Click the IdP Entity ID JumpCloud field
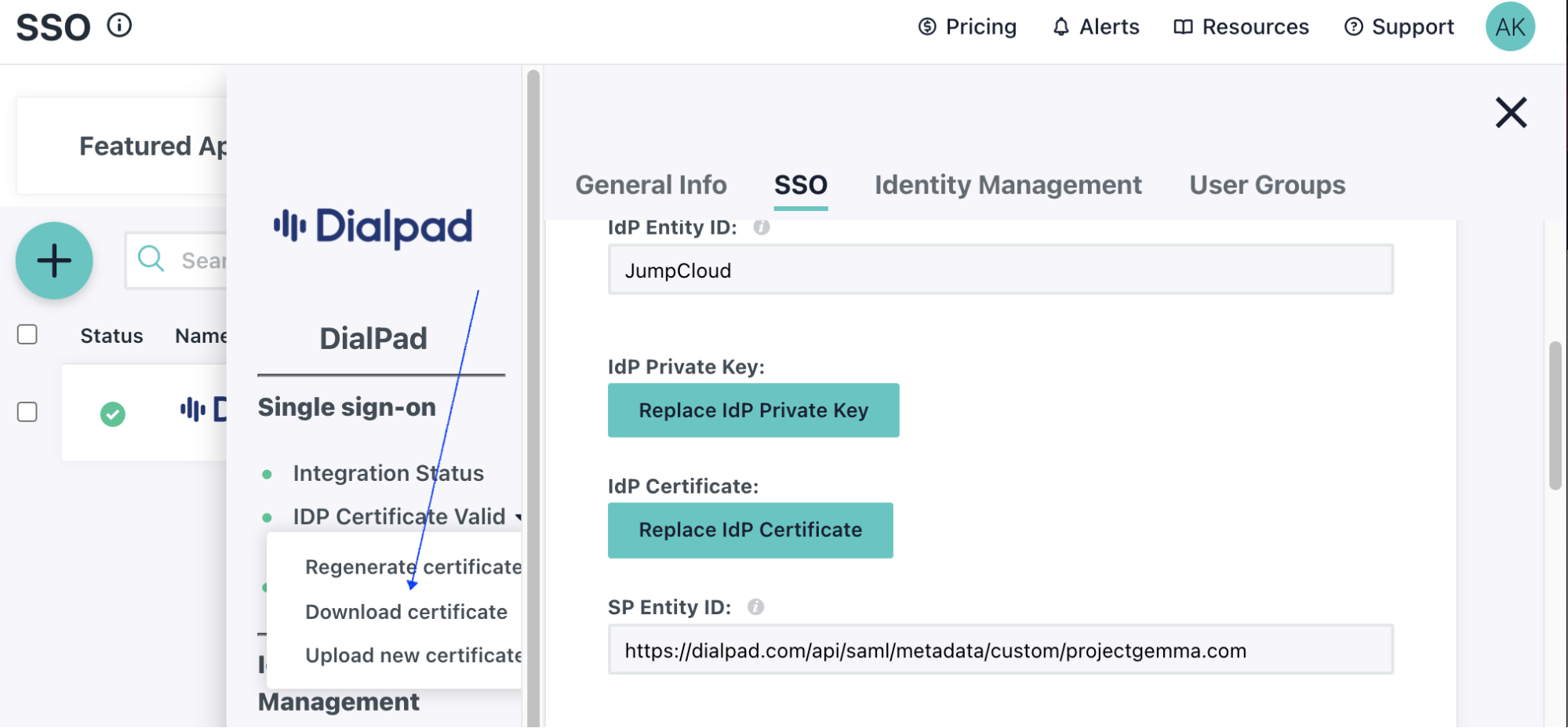Screen dimensions: 1568x728 click(x=1000, y=270)
